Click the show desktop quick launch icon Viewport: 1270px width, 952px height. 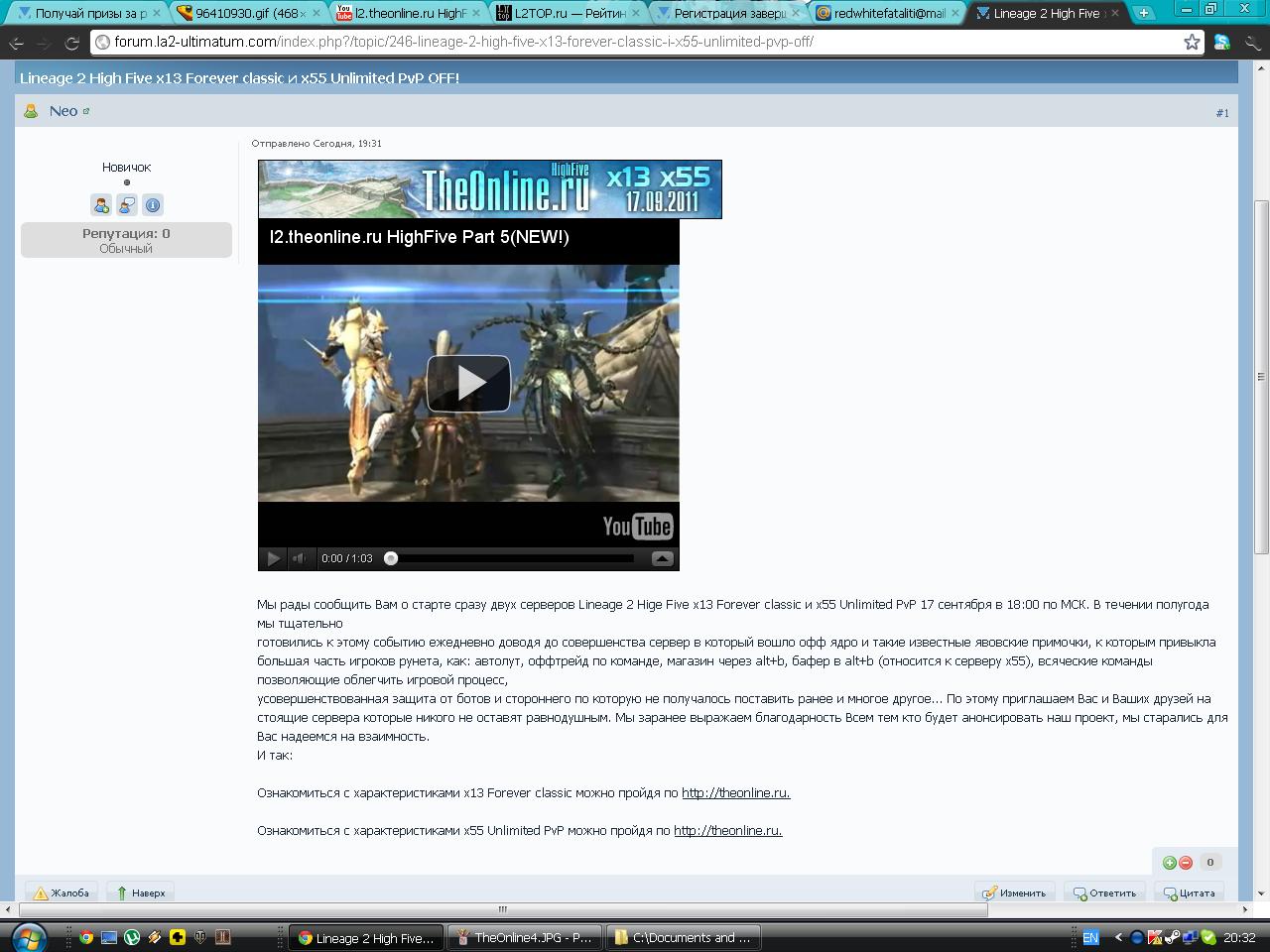point(109,937)
